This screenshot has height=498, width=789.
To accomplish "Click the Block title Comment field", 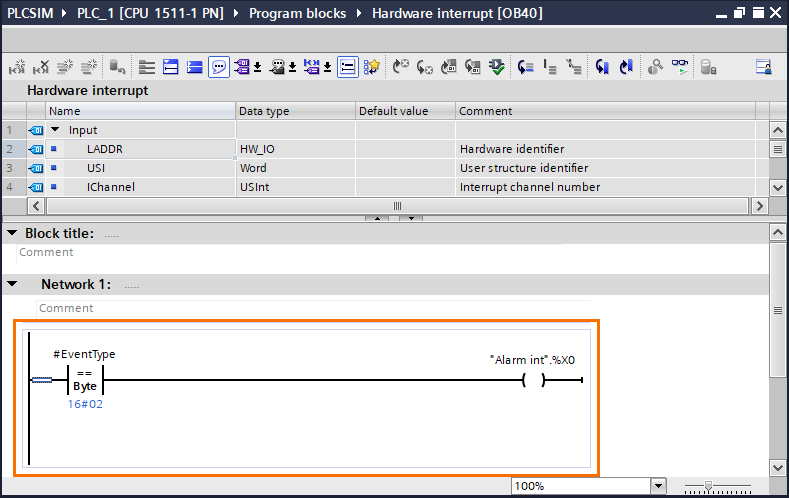I will click(289, 252).
